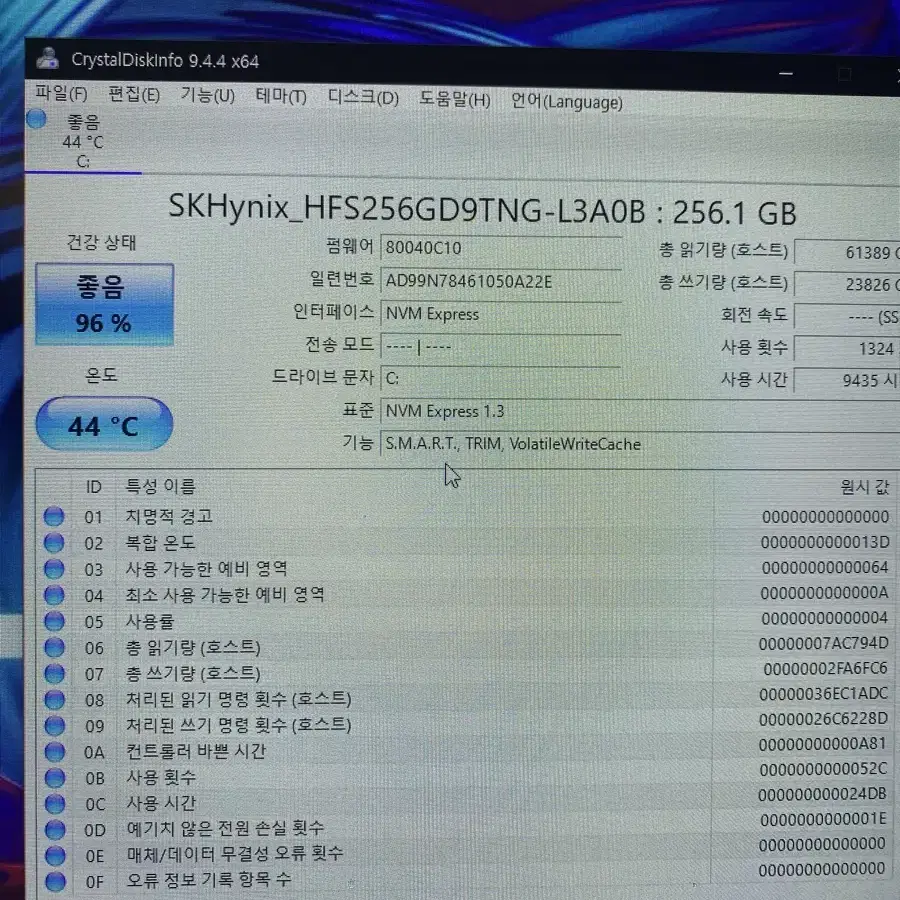Image resolution: width=900 pixels, height=900 pixels.
Task: Click status icon for row 05 사용률
Action: (x=55, y=621)
